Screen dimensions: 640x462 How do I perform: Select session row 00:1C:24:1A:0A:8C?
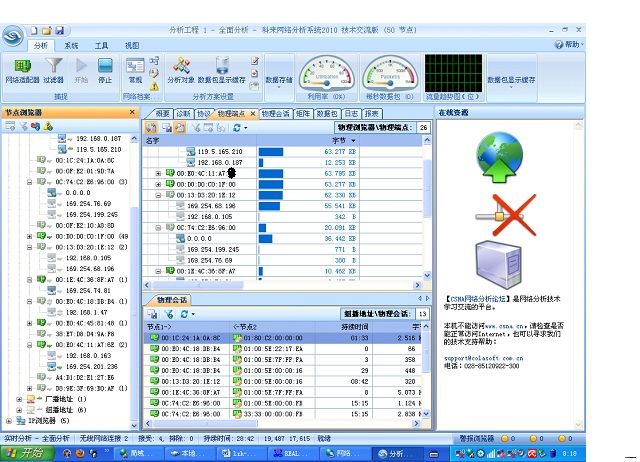(x=284, y=338)
